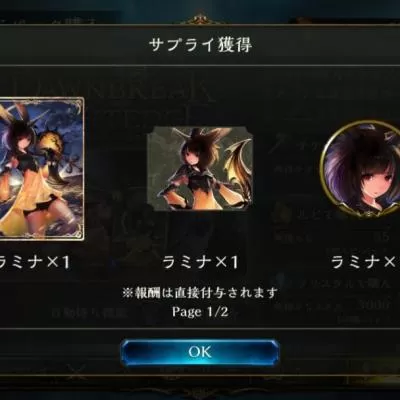Screen dimensions: 400x400
Task: Tap the dimmed 3000 price in background
Action: [x=374, y=304]
